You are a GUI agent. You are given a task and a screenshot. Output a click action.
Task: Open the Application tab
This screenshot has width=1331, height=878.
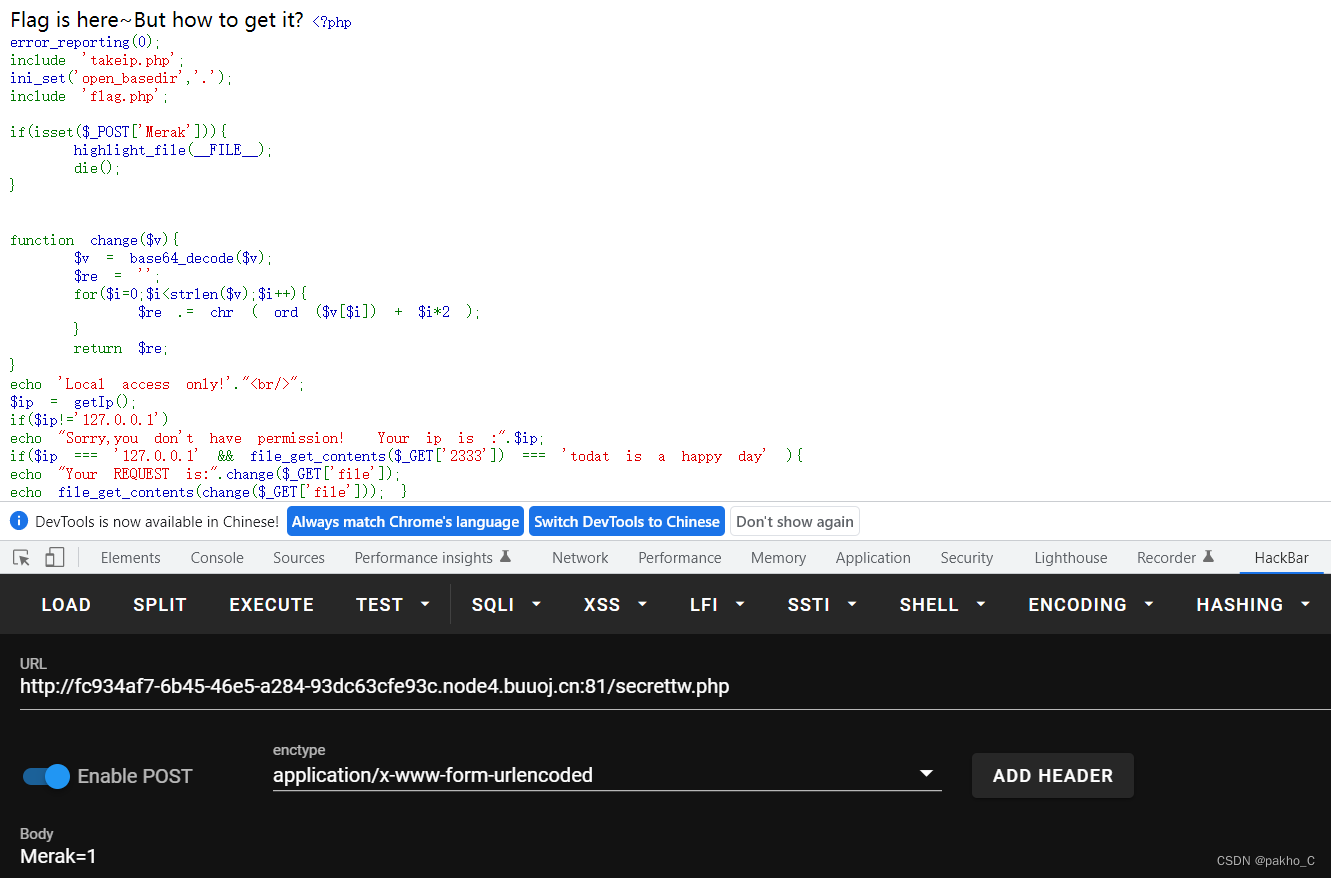(x=873, y=558)
